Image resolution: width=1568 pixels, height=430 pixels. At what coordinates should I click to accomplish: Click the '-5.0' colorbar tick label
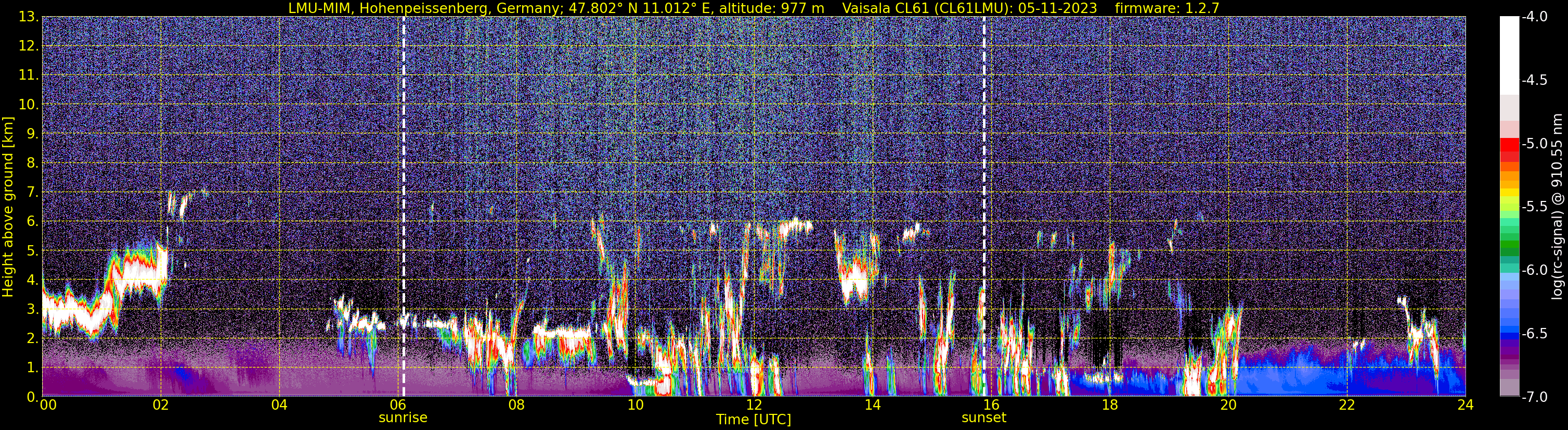click(x=1535, y=144)
